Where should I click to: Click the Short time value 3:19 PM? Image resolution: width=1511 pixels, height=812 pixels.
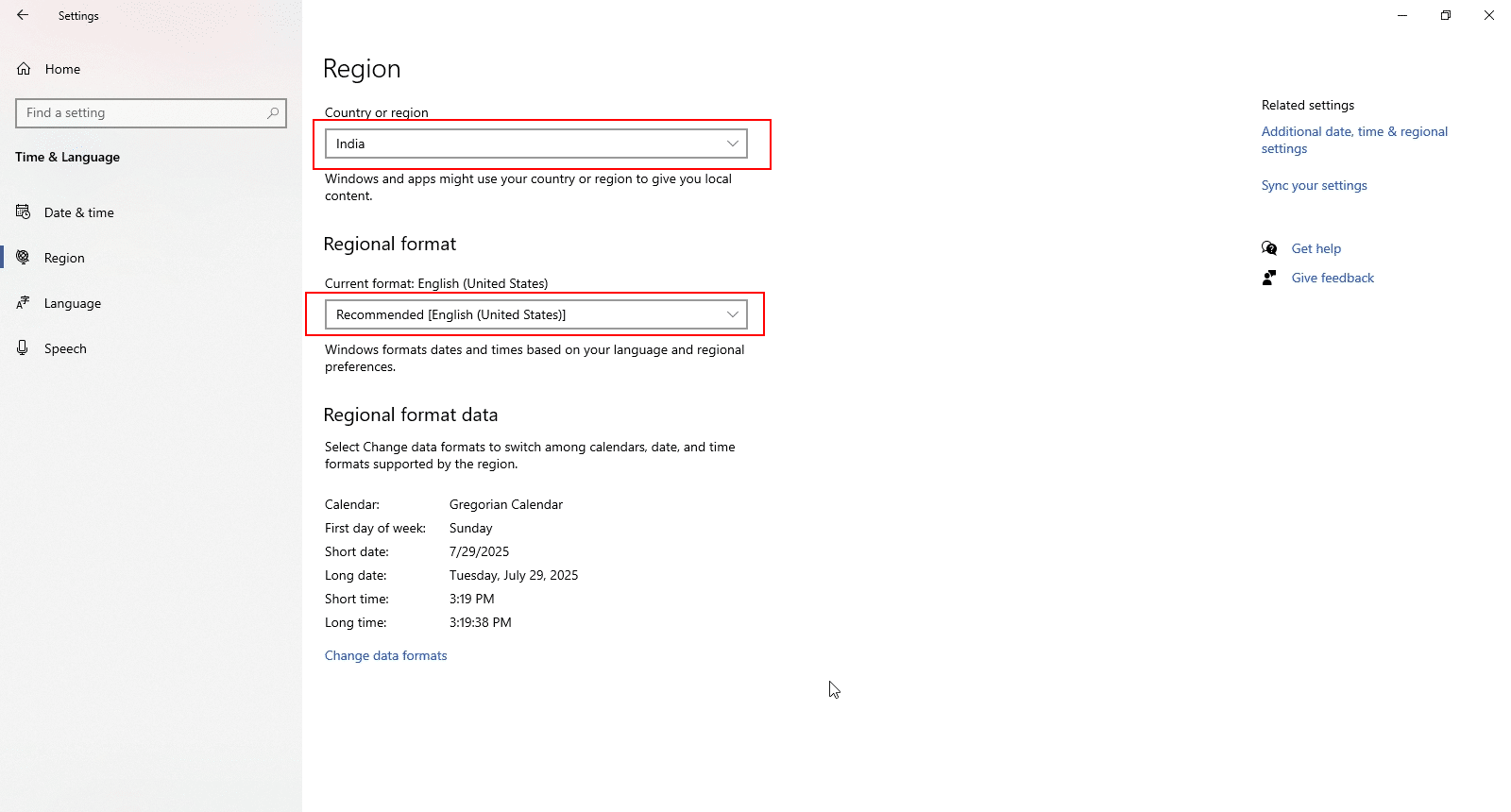[x=471, y=599]
